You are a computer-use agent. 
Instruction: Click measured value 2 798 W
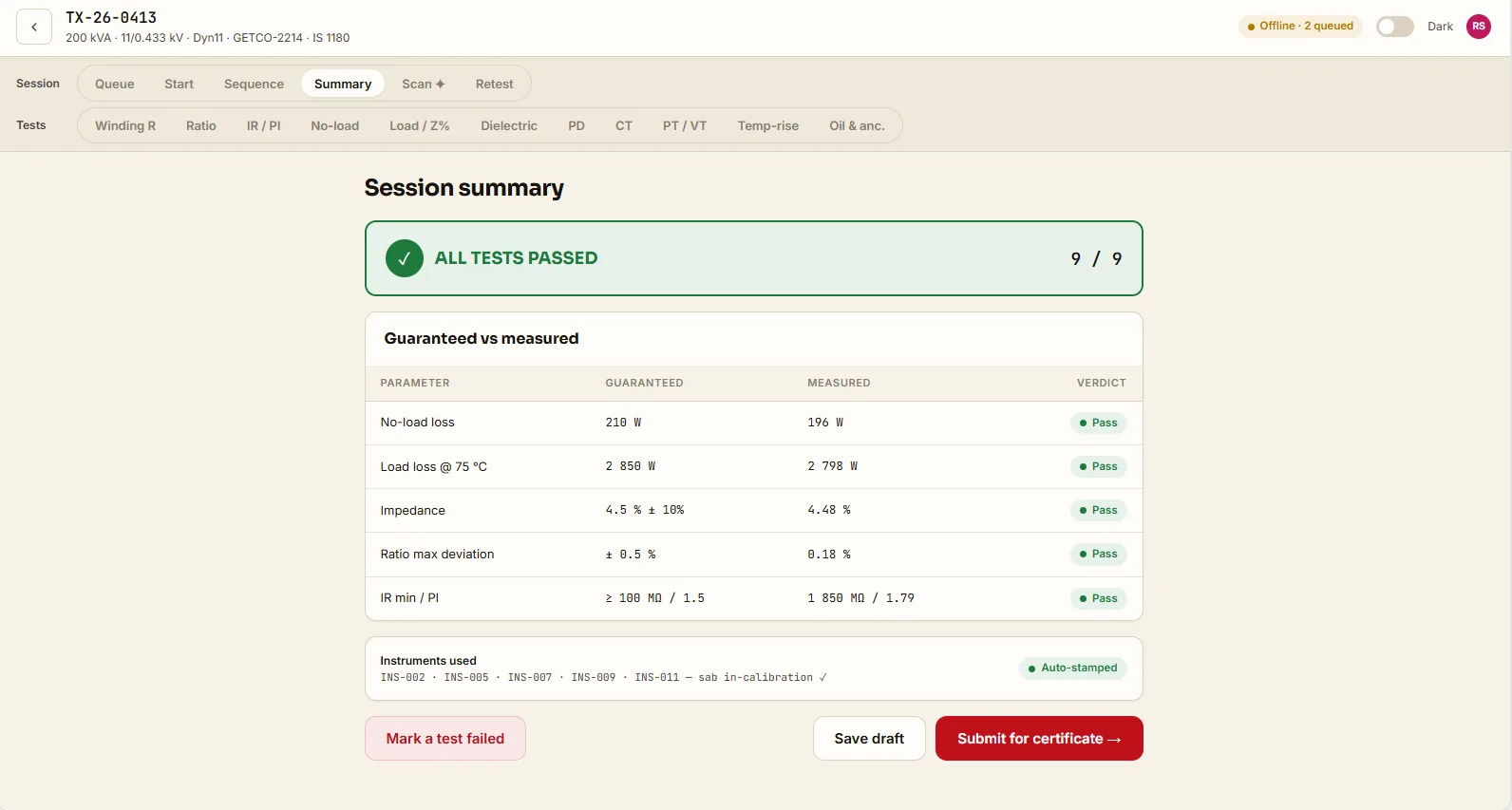[x=833, y=466]
